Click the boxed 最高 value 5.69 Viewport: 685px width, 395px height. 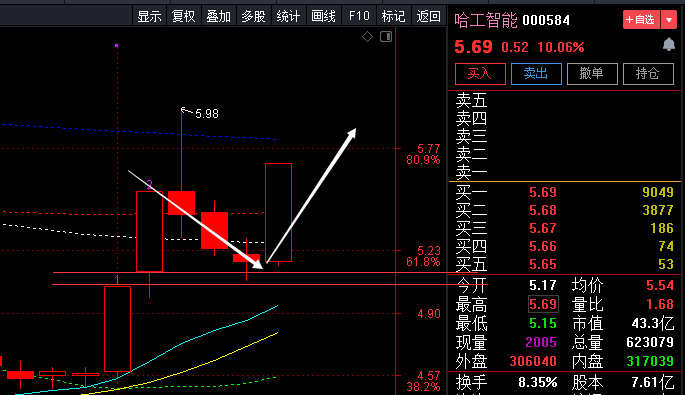(x=543, y=304)
